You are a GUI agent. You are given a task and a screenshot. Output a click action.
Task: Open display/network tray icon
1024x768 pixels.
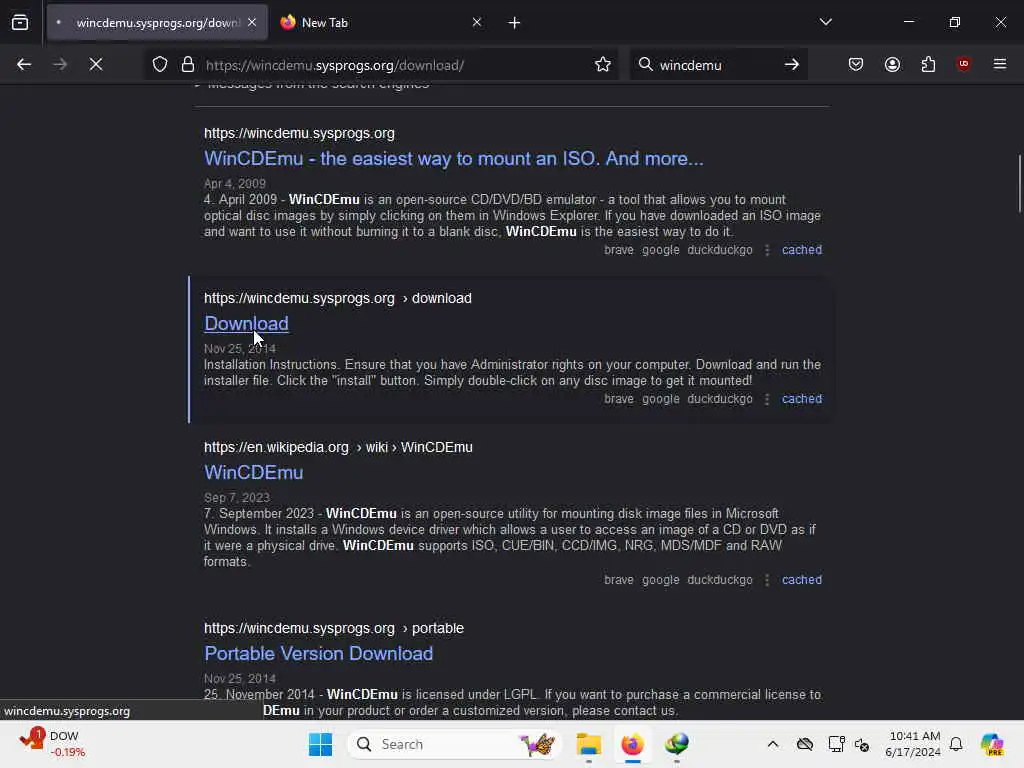(836, 744)
